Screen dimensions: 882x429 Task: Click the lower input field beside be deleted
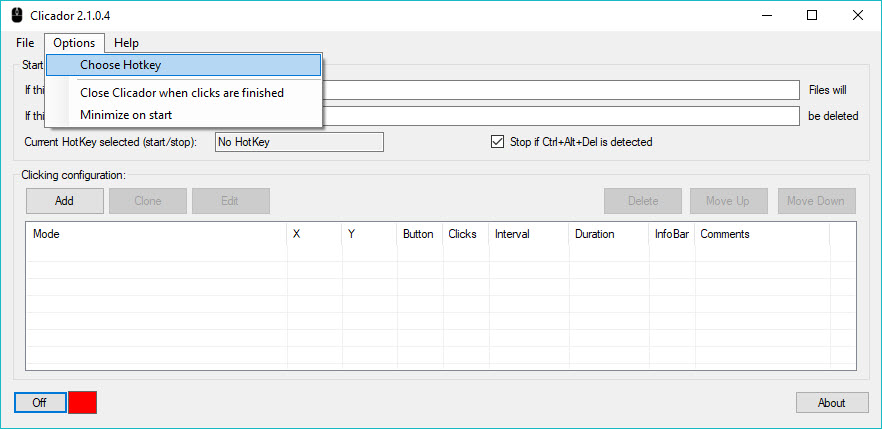[561, 116]
